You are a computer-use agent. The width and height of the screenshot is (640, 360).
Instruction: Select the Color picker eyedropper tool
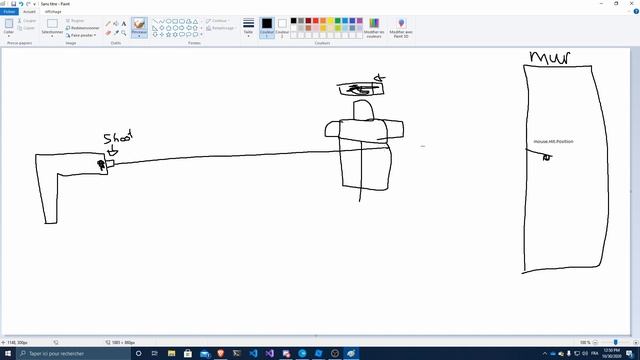116,33
